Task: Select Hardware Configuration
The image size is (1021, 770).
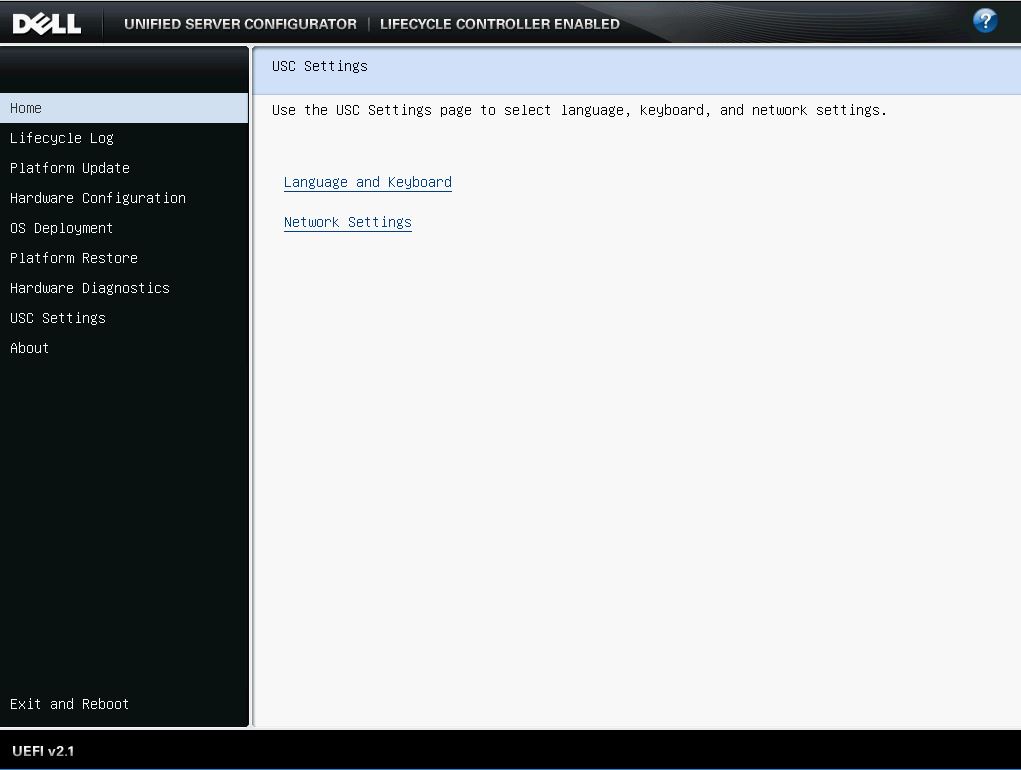Action: [x=97, y=198]
